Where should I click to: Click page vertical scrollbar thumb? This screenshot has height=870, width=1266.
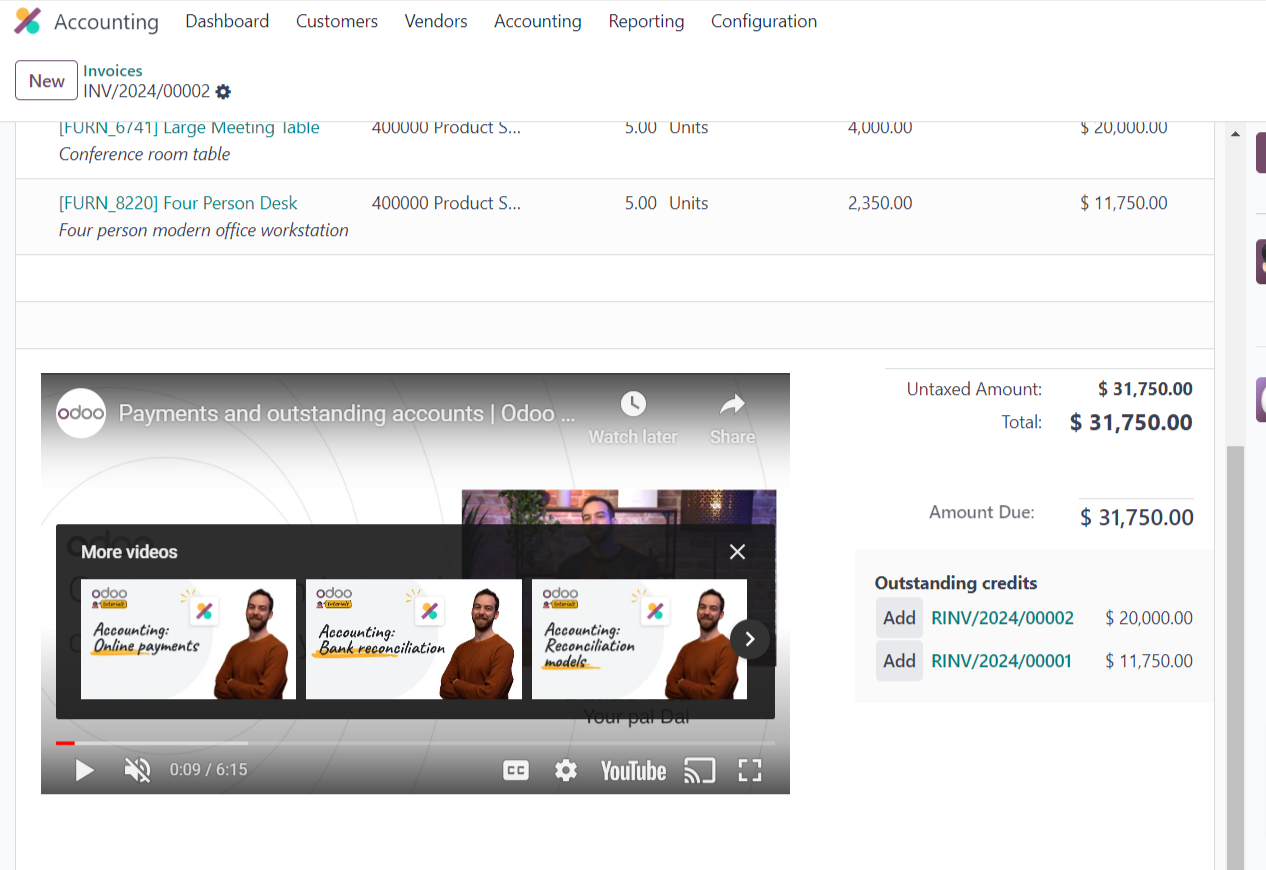(x=1235, y=657)
